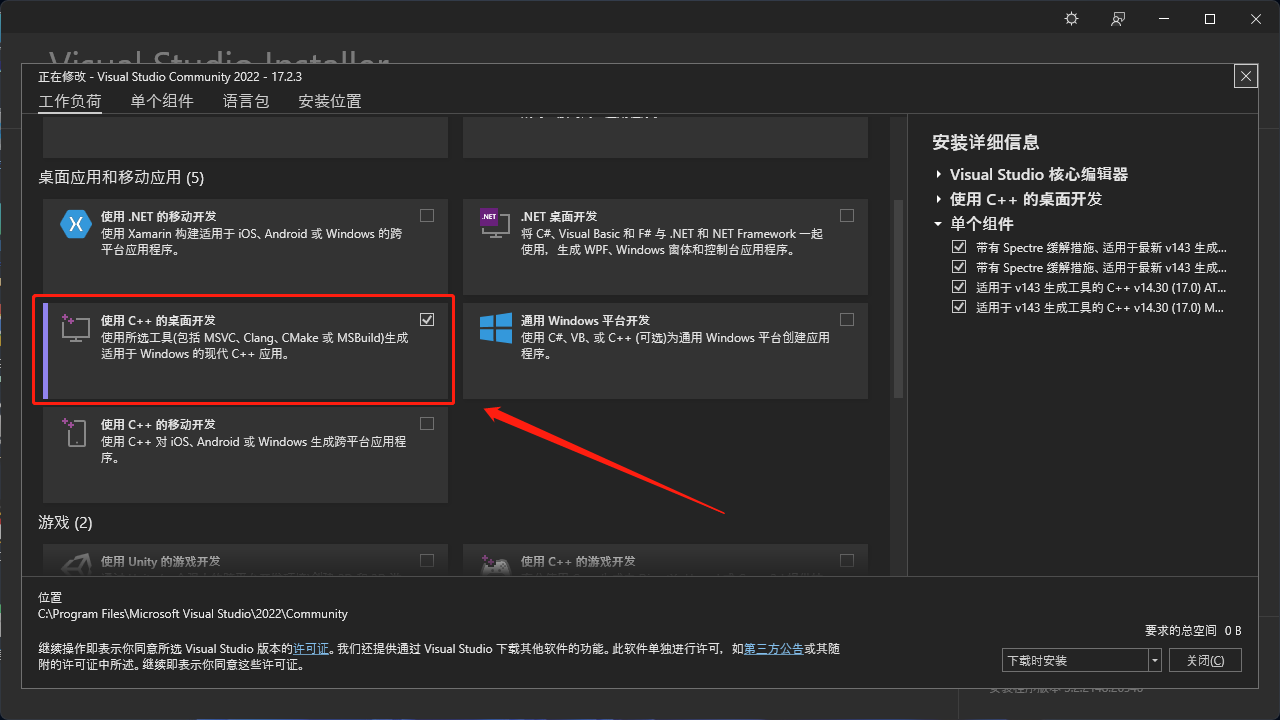Click the feedback icon in title bar
1280x720 pixels.
(1118, 19)
